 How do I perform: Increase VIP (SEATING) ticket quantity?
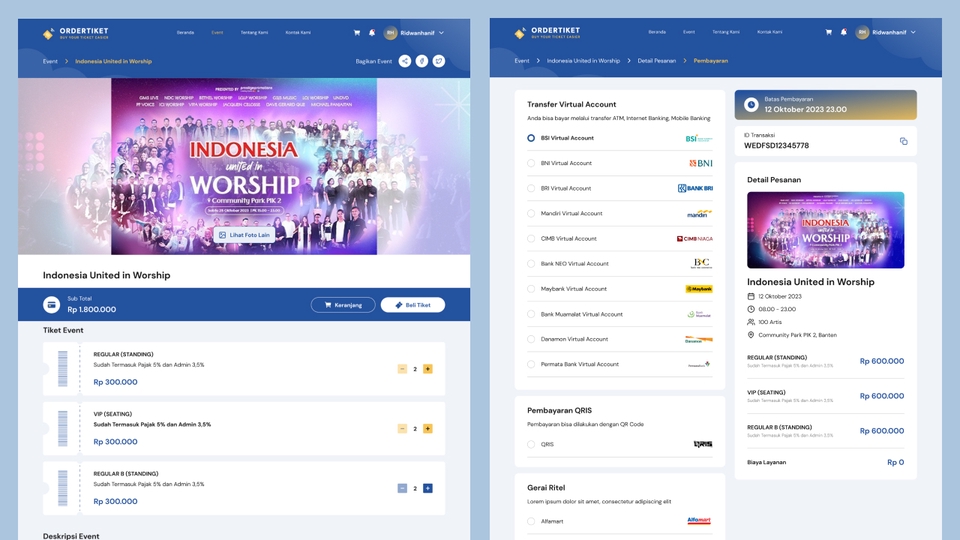[427, 429]
